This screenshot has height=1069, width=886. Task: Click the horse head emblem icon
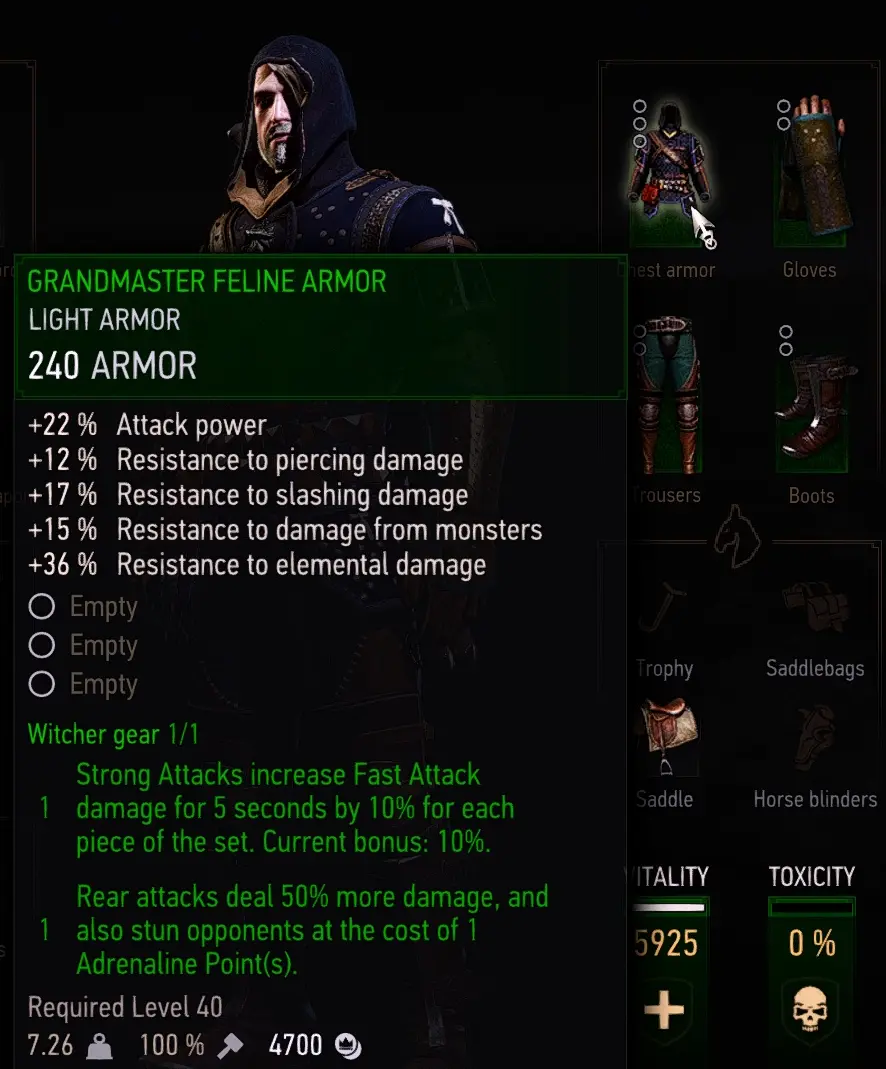737,537
